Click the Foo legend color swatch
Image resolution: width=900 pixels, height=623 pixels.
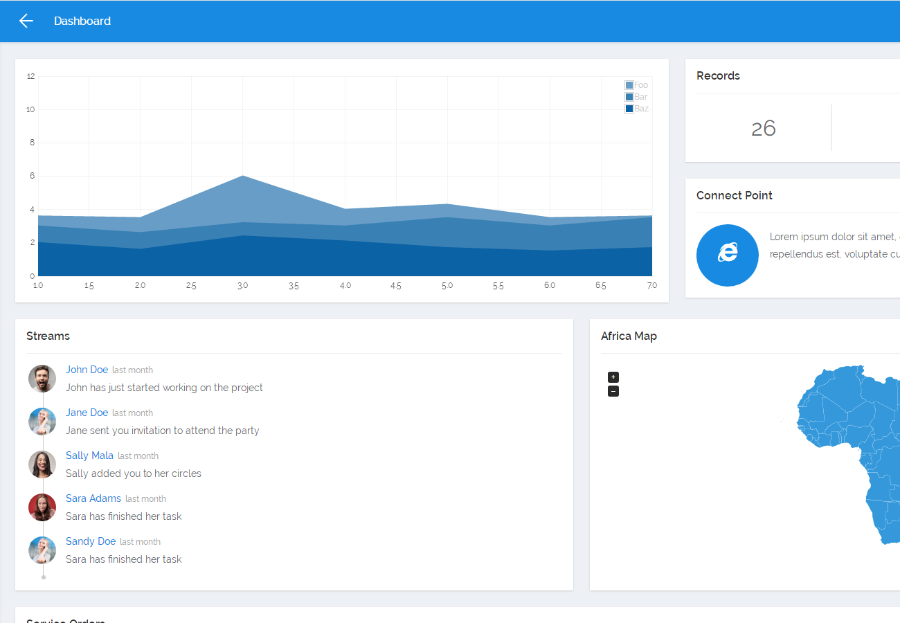[629, 85]
